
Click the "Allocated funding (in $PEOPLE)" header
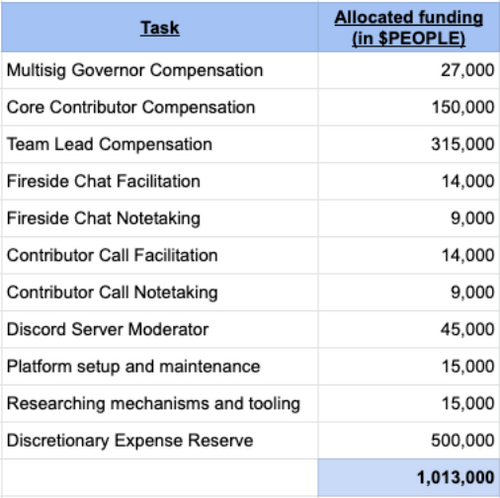pyautogui.click(x=409, y=28)
